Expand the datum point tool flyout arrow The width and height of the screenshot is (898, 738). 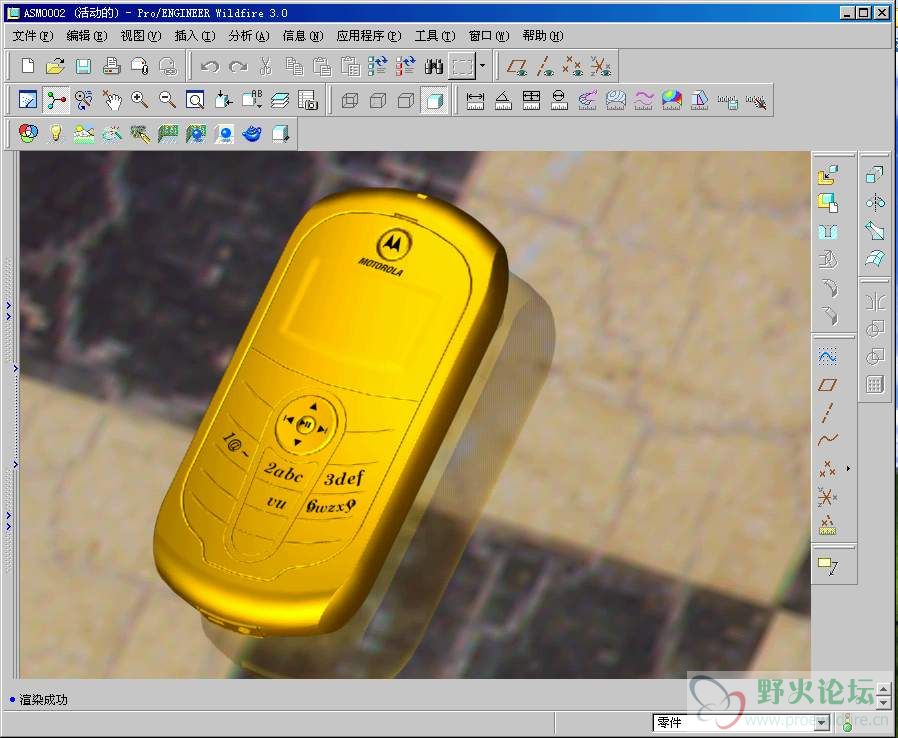coord(848,468)
